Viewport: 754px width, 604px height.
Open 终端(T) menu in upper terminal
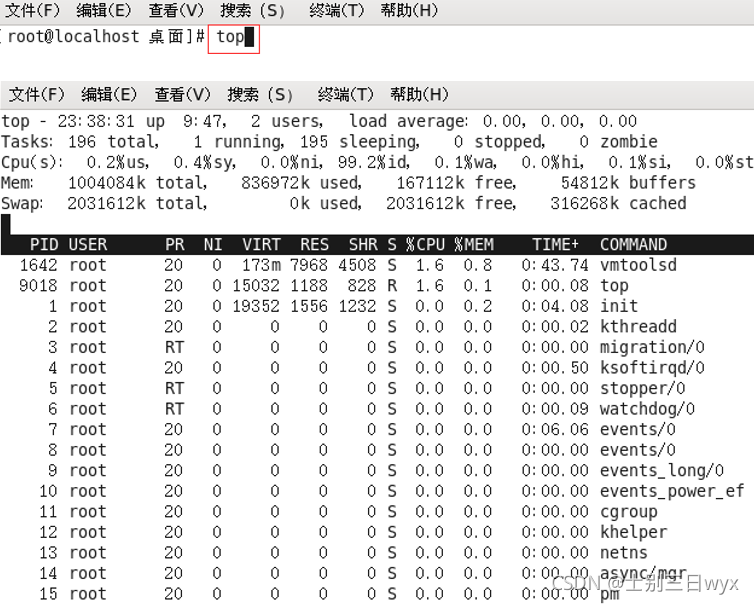[337, 10]
